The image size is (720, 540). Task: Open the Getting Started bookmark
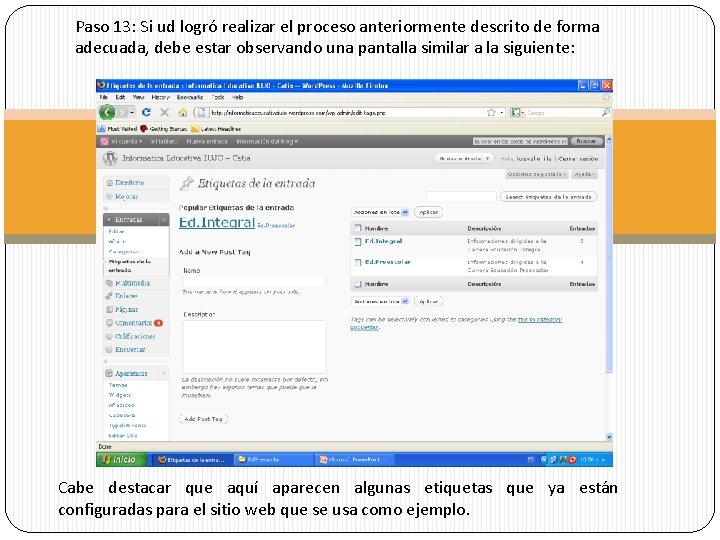coord(164,129)
